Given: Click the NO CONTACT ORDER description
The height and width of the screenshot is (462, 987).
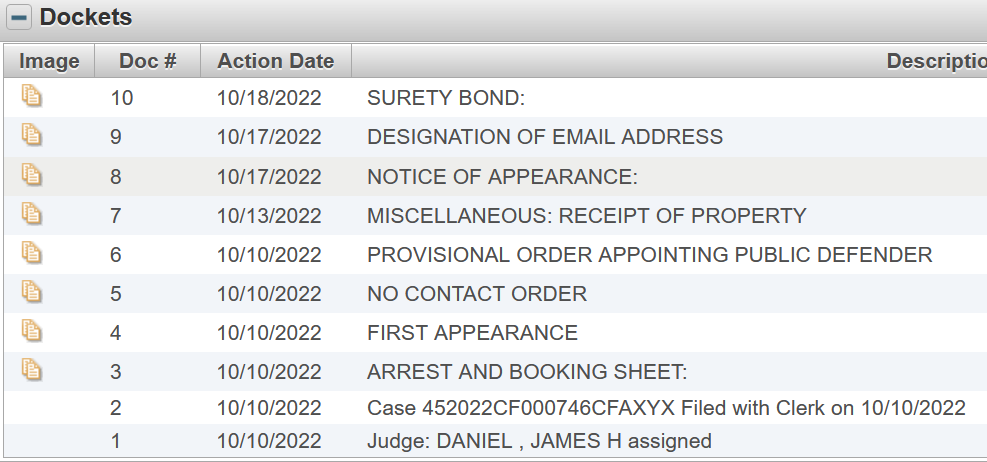Looking at the screenshot, I should pyautogui.click(x=477, y=294).
